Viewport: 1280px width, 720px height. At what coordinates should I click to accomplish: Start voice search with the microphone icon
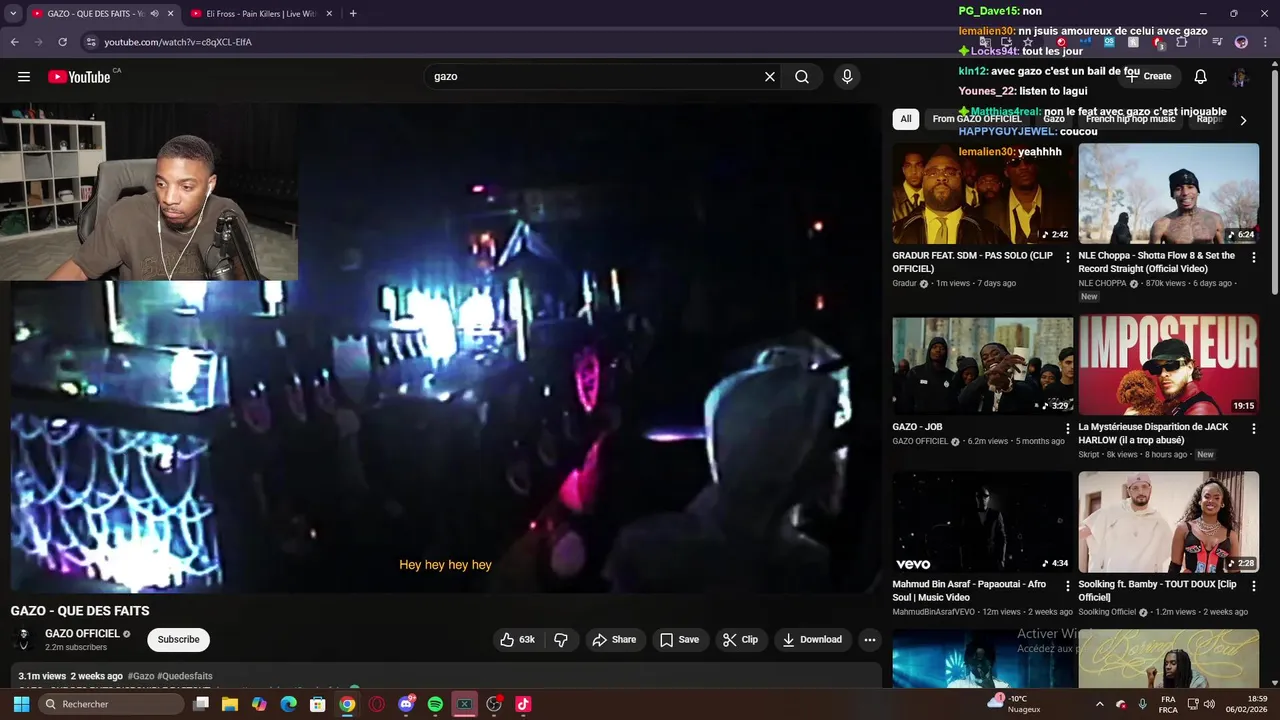(x=847, y=77)
